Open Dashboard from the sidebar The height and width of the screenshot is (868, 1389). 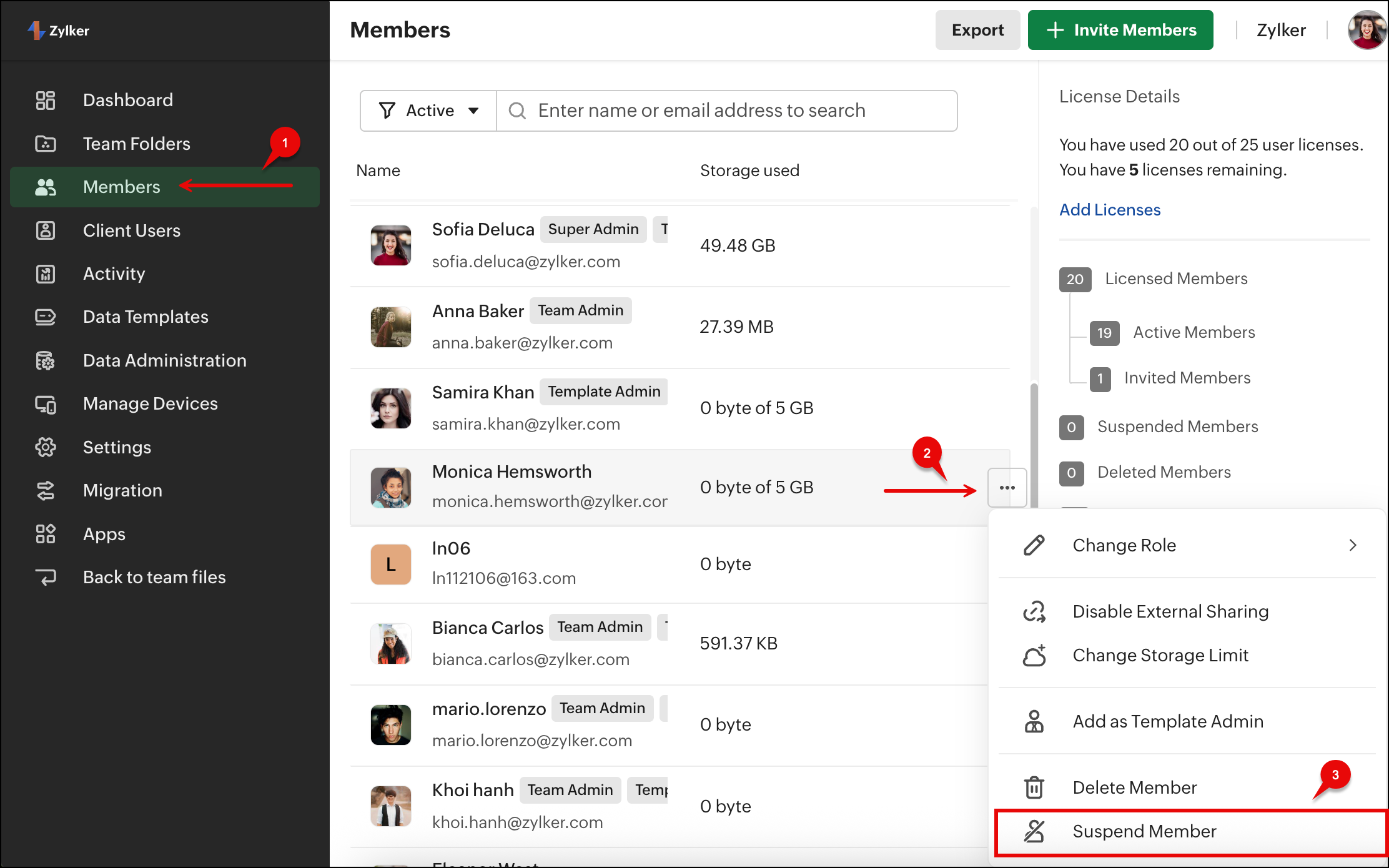127,100
